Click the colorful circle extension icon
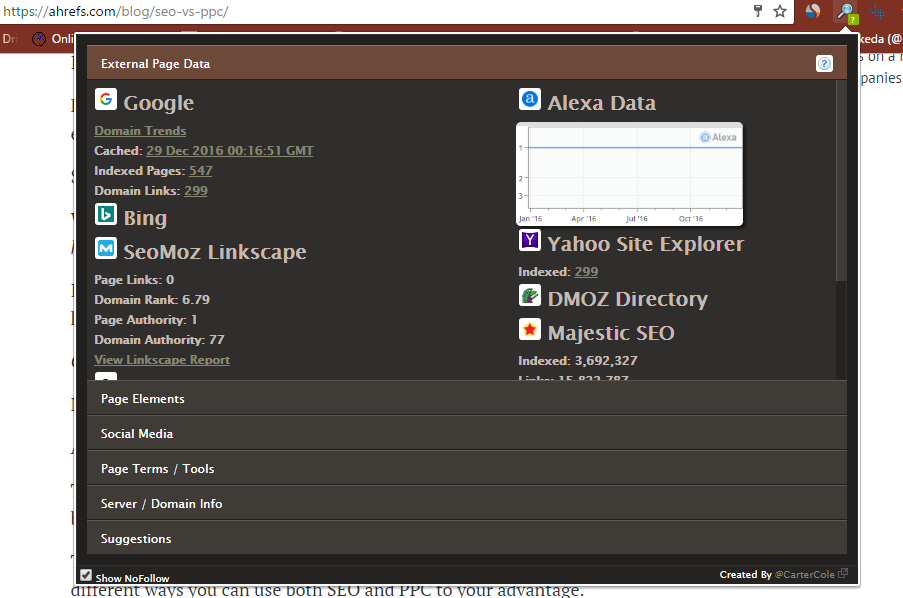 (813, 11)
